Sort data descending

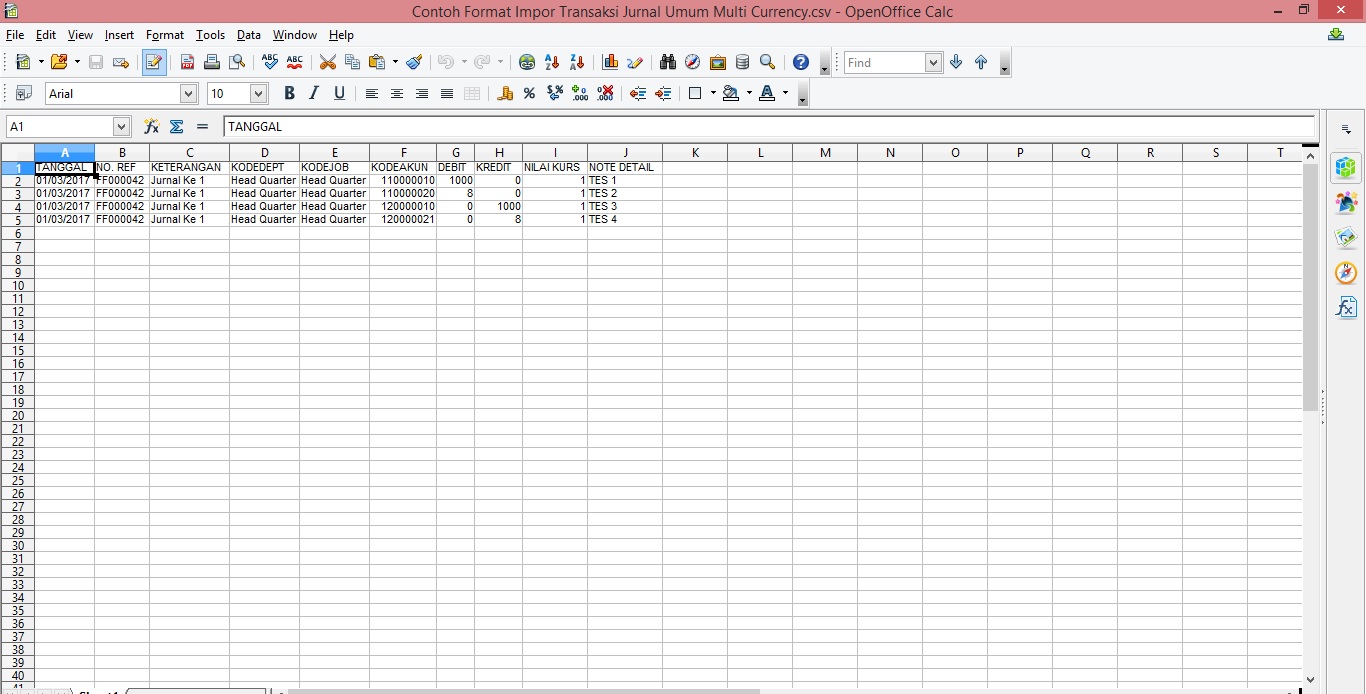pyautogui.click(x=577, y=62)
